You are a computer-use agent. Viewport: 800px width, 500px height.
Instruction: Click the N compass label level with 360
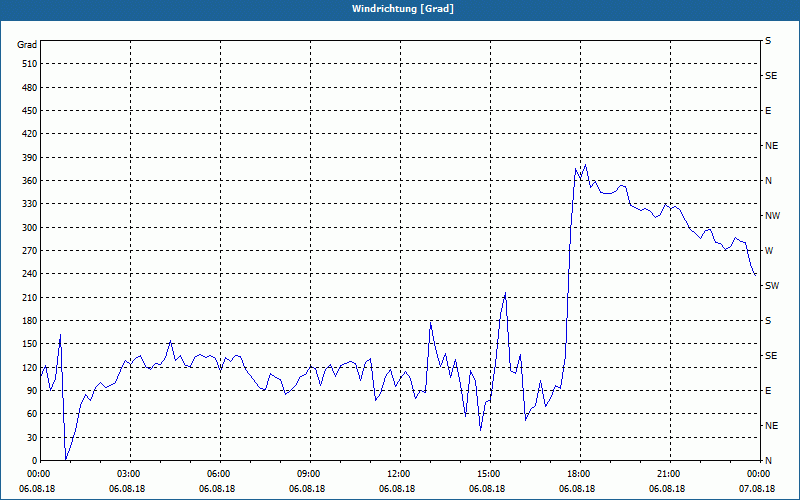pos(768,181)
